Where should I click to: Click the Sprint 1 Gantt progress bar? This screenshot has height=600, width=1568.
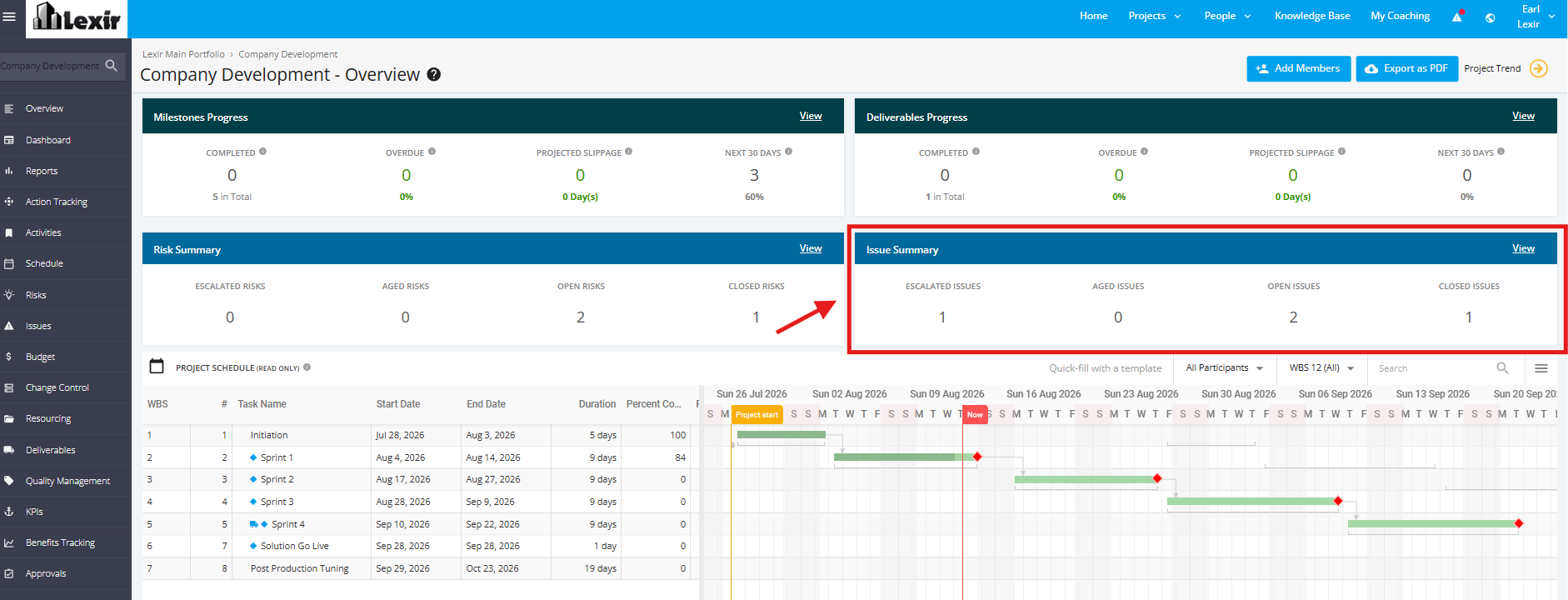click(x=905, y=457)
